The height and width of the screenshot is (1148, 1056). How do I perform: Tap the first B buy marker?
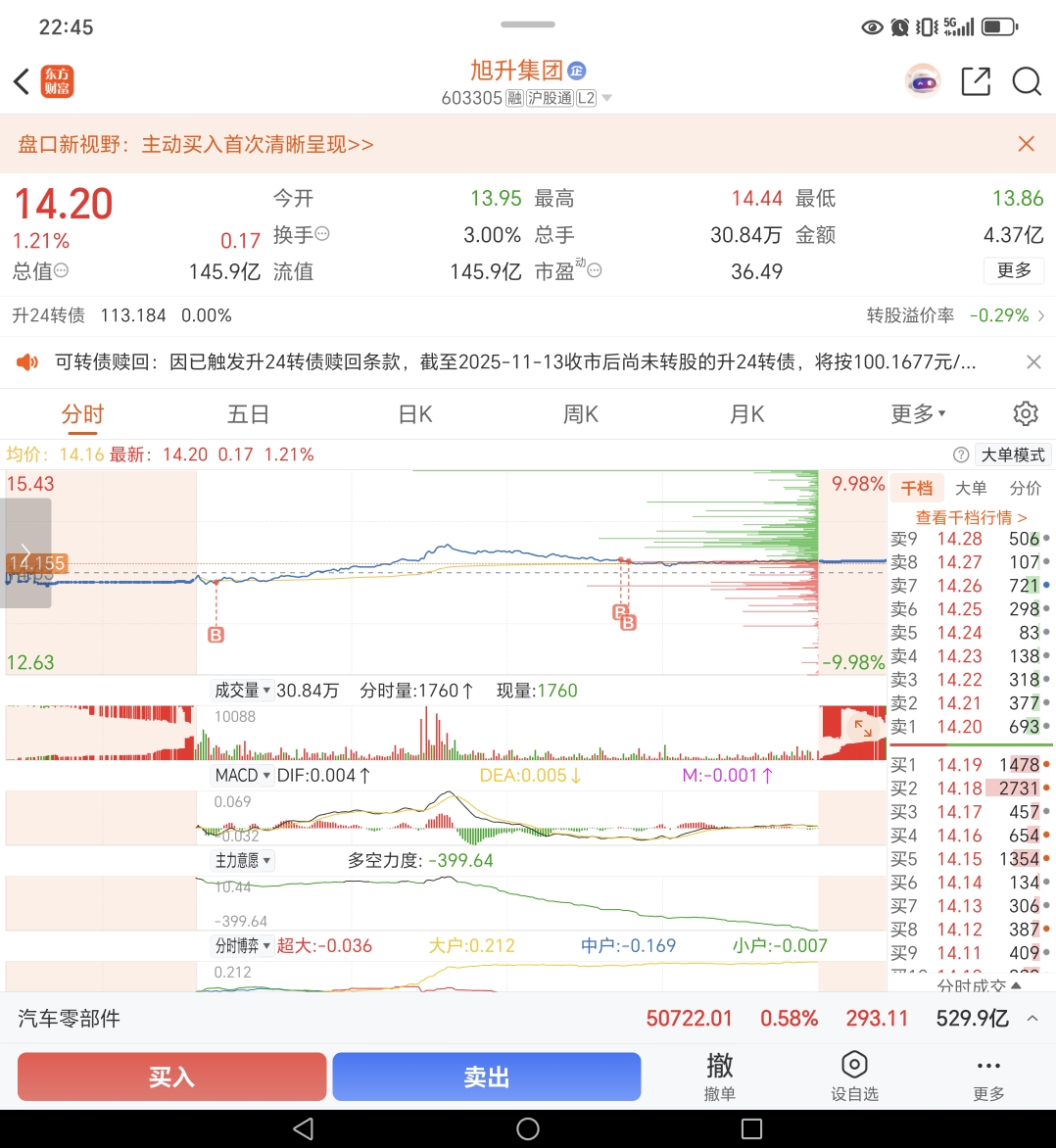tap(216, 635)
